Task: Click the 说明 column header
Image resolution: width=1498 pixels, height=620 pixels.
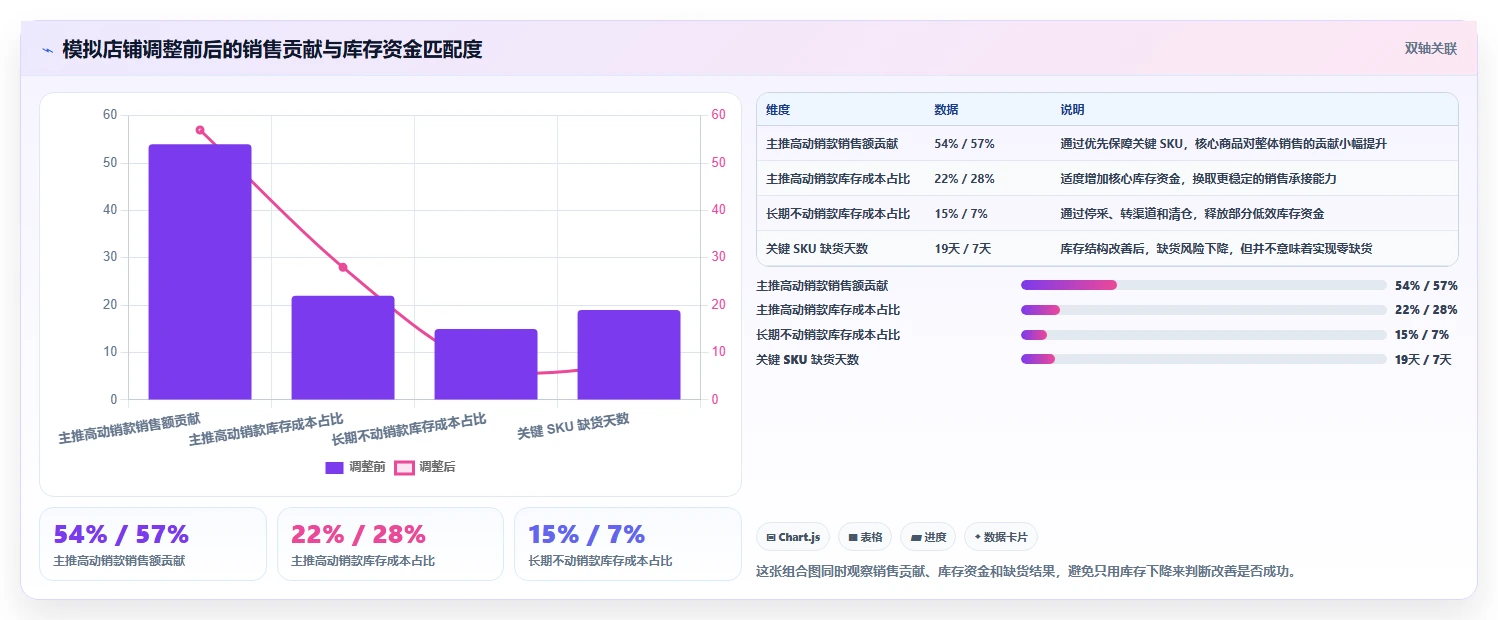Action: click(x=1072, y=110)
